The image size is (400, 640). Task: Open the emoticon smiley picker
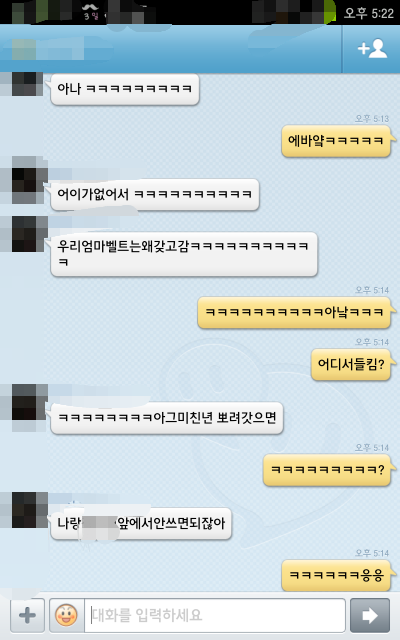pyautogui.click(x=67, y=615)
